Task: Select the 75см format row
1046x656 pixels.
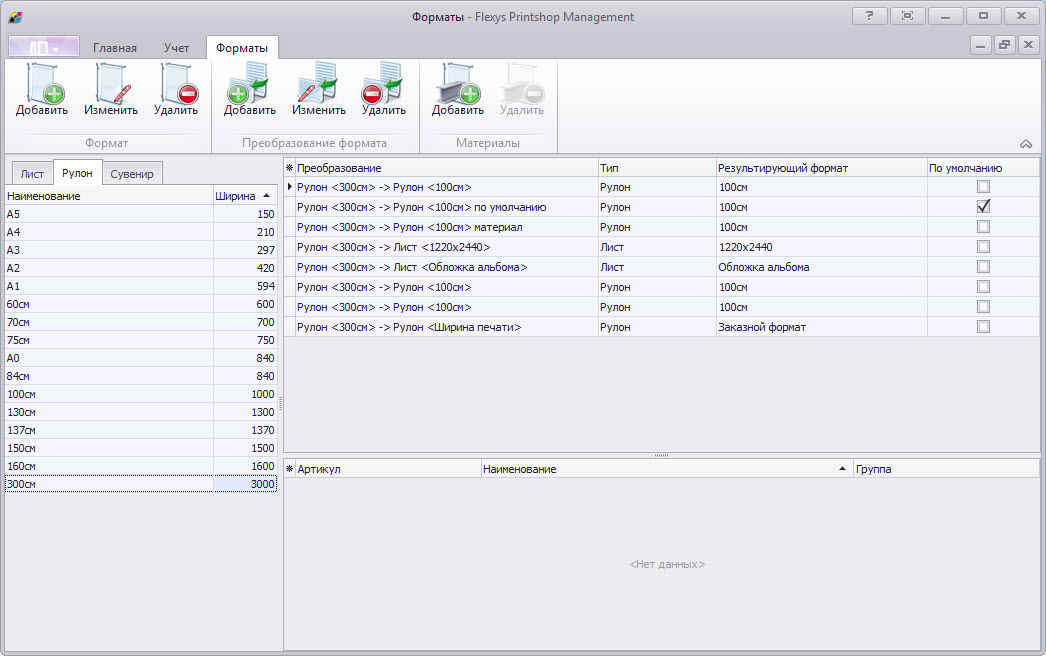Action: point(141,340)
